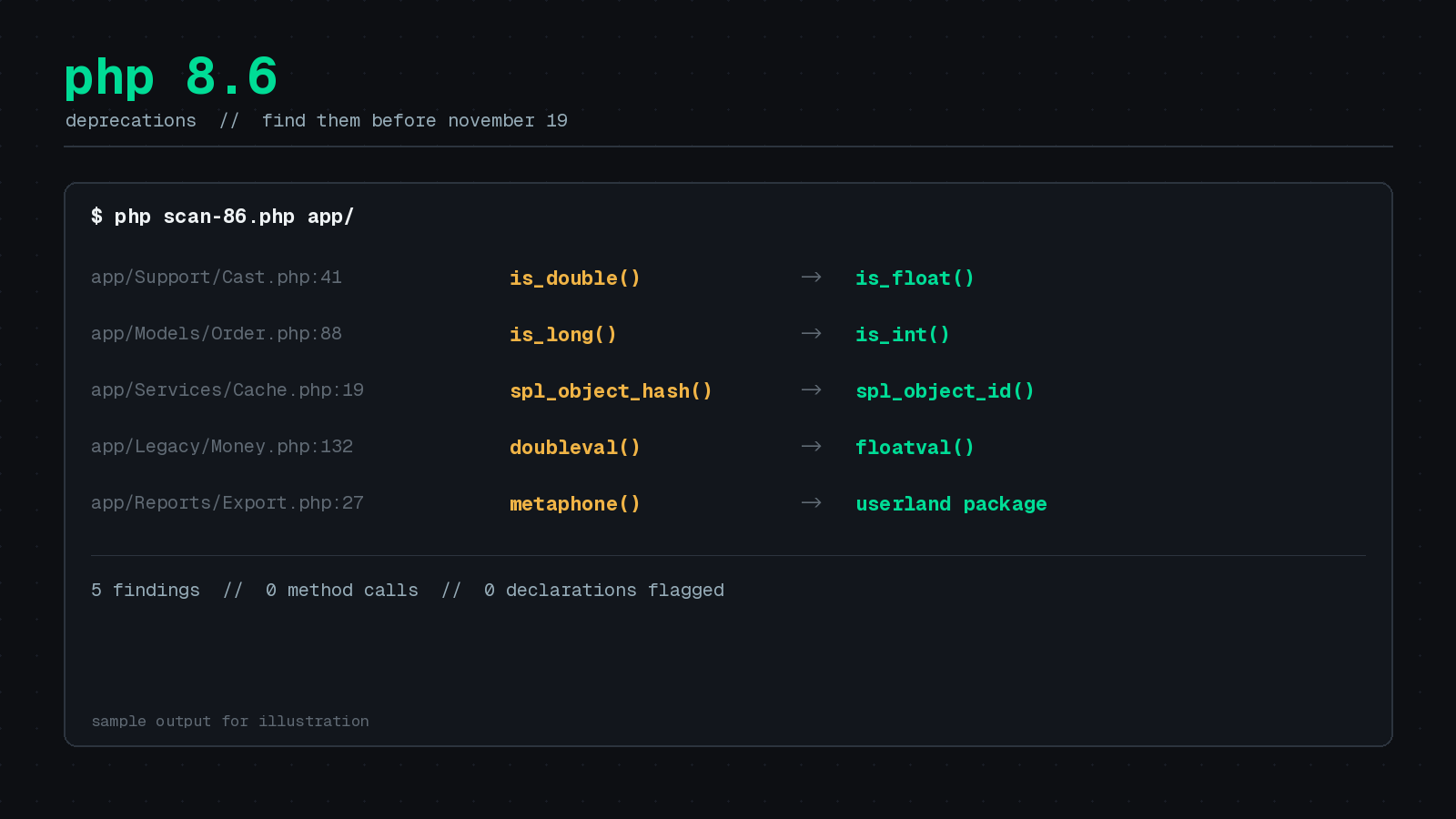Click replacement floatval()
Viewport: 1456px width, 819px height.
click(915, 448)
